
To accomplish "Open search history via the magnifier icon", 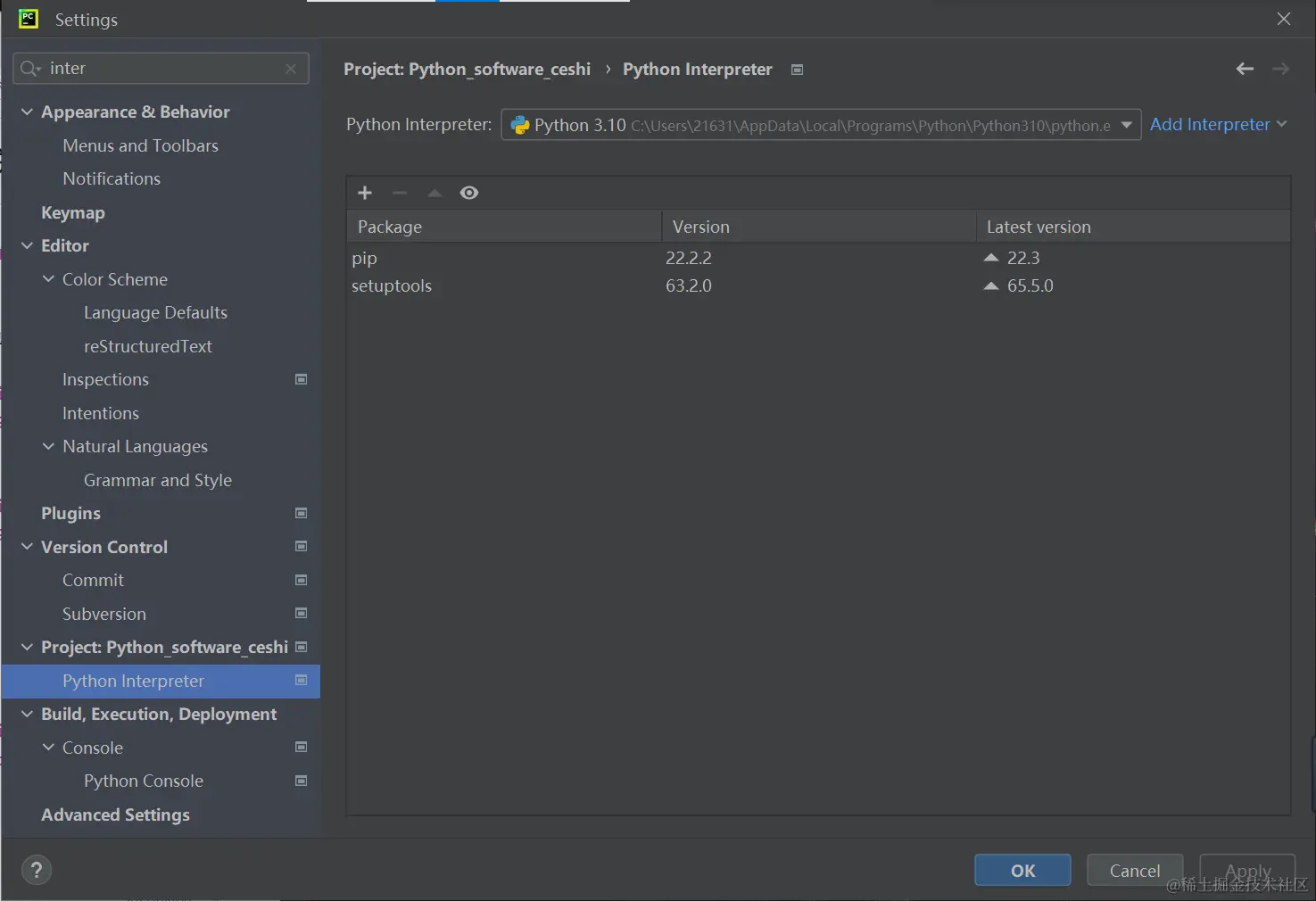I will 30,69.
